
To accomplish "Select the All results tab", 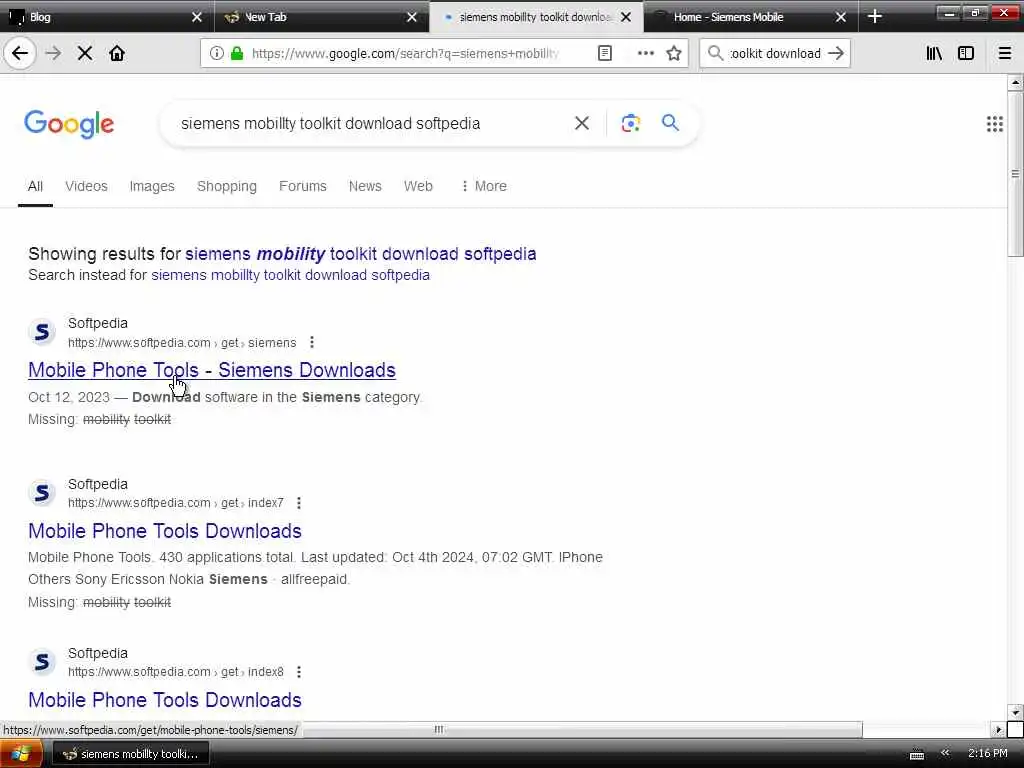I will pos(35,186).
